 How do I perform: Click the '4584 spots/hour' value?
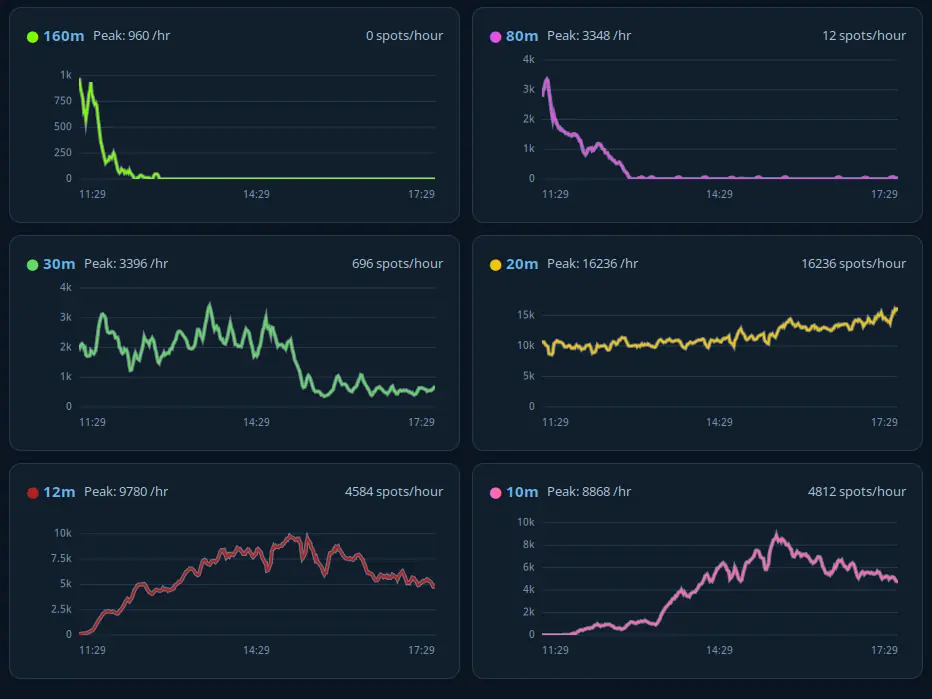coord(393,492)
